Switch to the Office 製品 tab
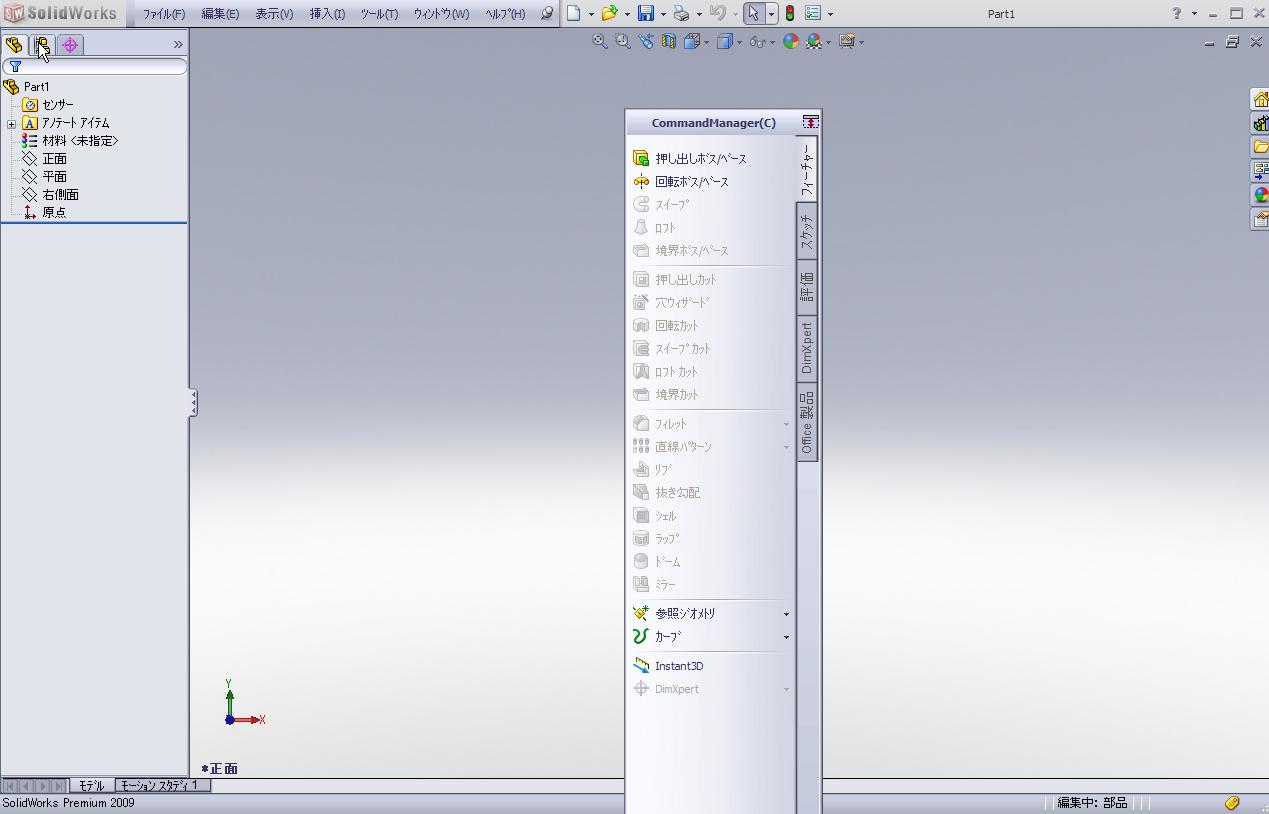This screenshot has width=1269, height=814. tap(807, 422)
